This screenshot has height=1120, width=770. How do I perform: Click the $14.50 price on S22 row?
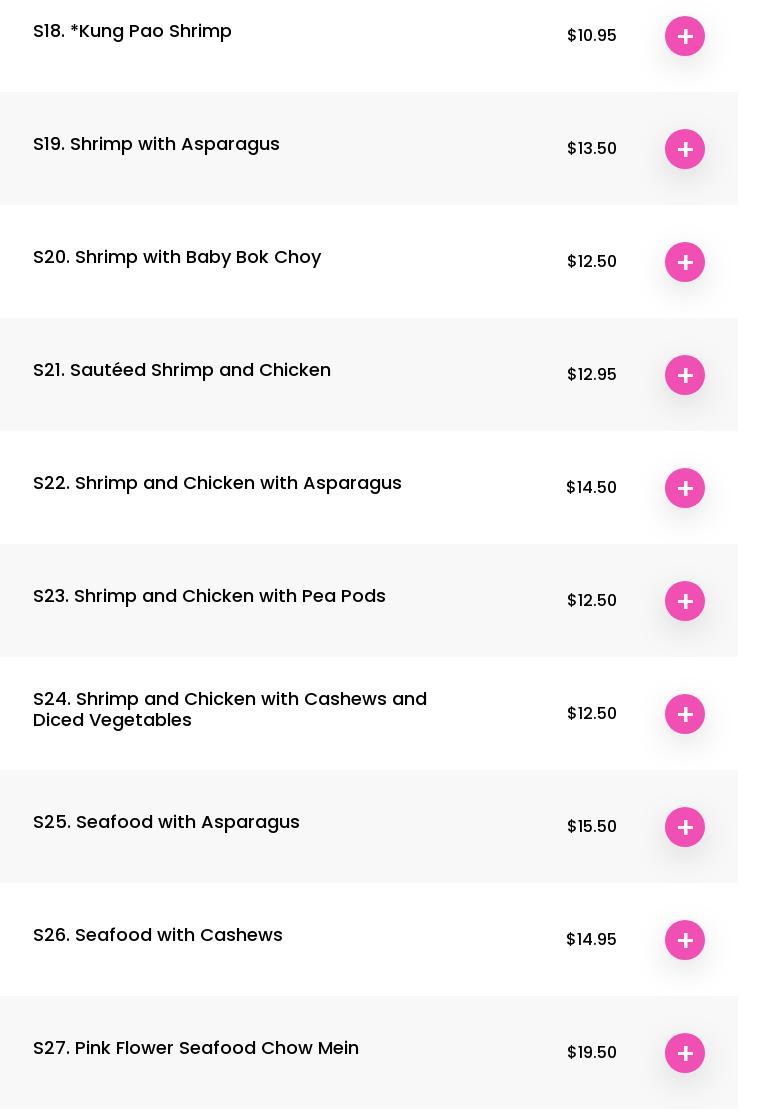point(591,487)
